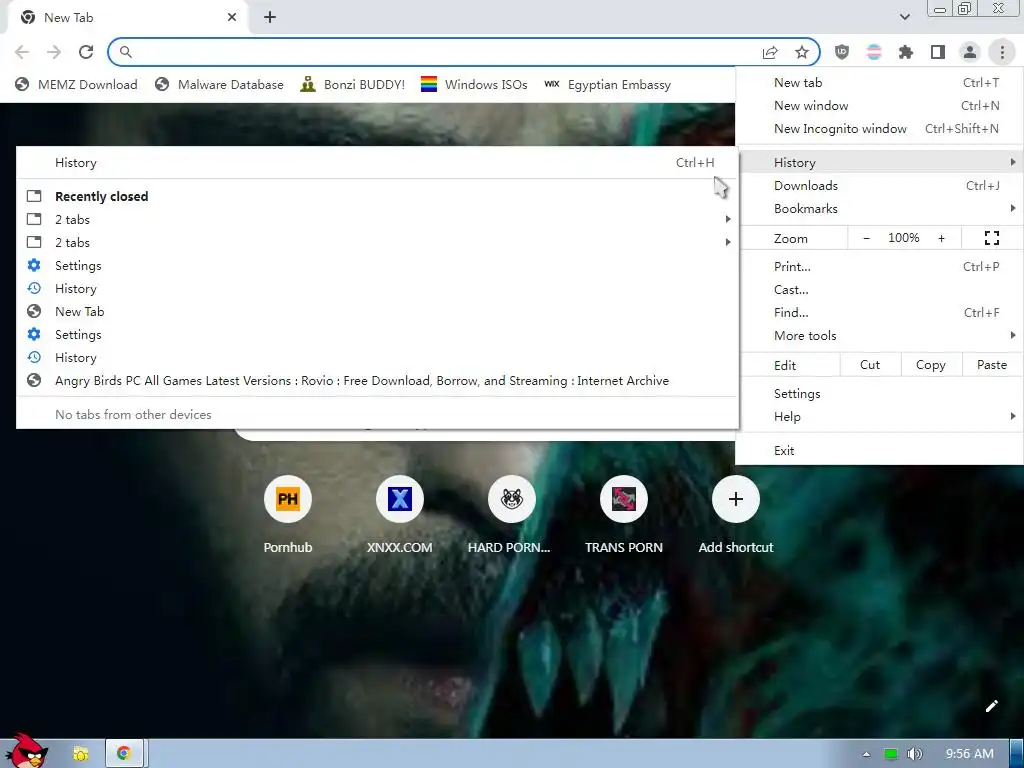Click the Cut button

871,365
